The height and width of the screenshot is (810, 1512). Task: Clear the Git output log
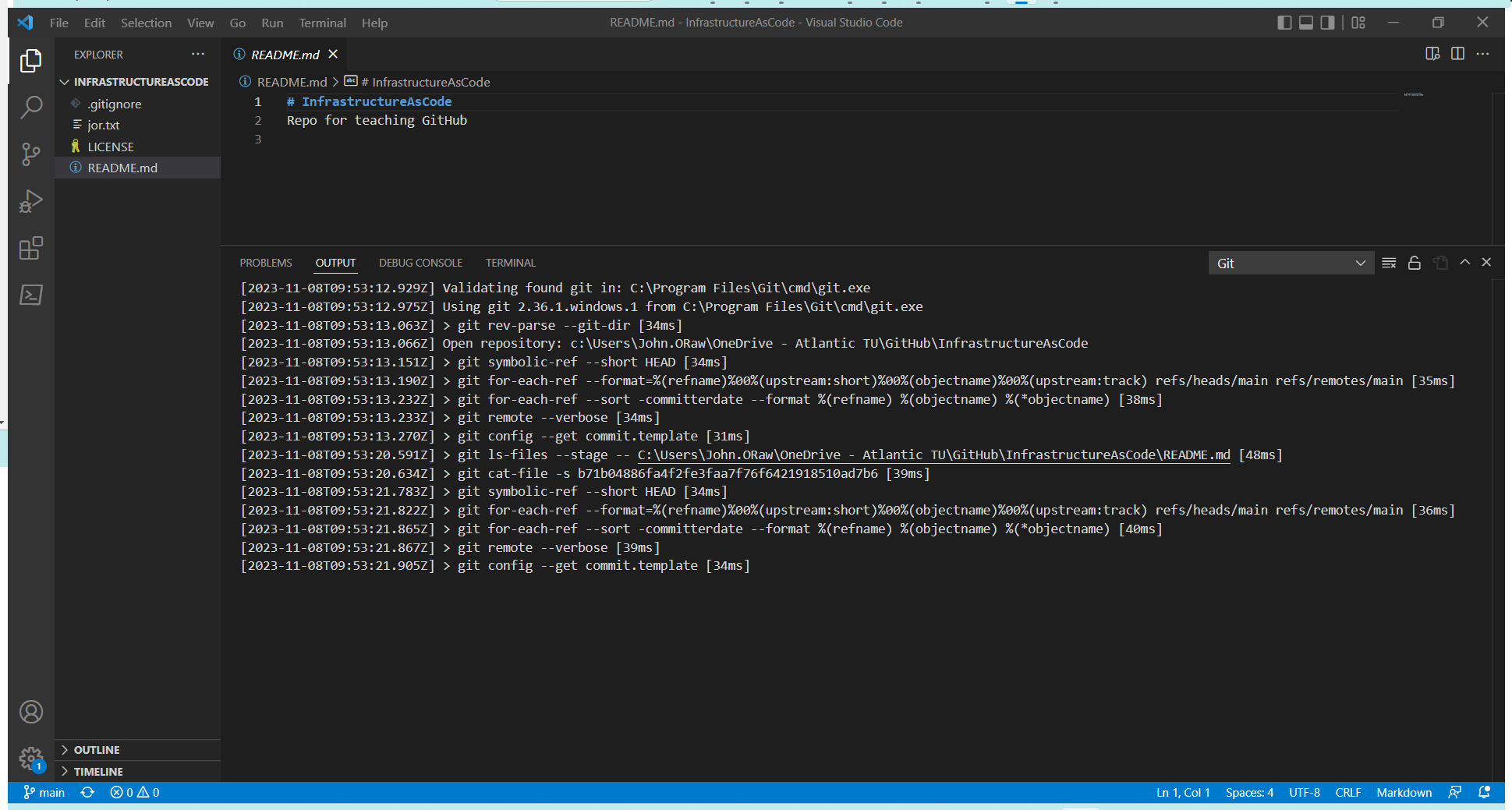click(1389, 263)
